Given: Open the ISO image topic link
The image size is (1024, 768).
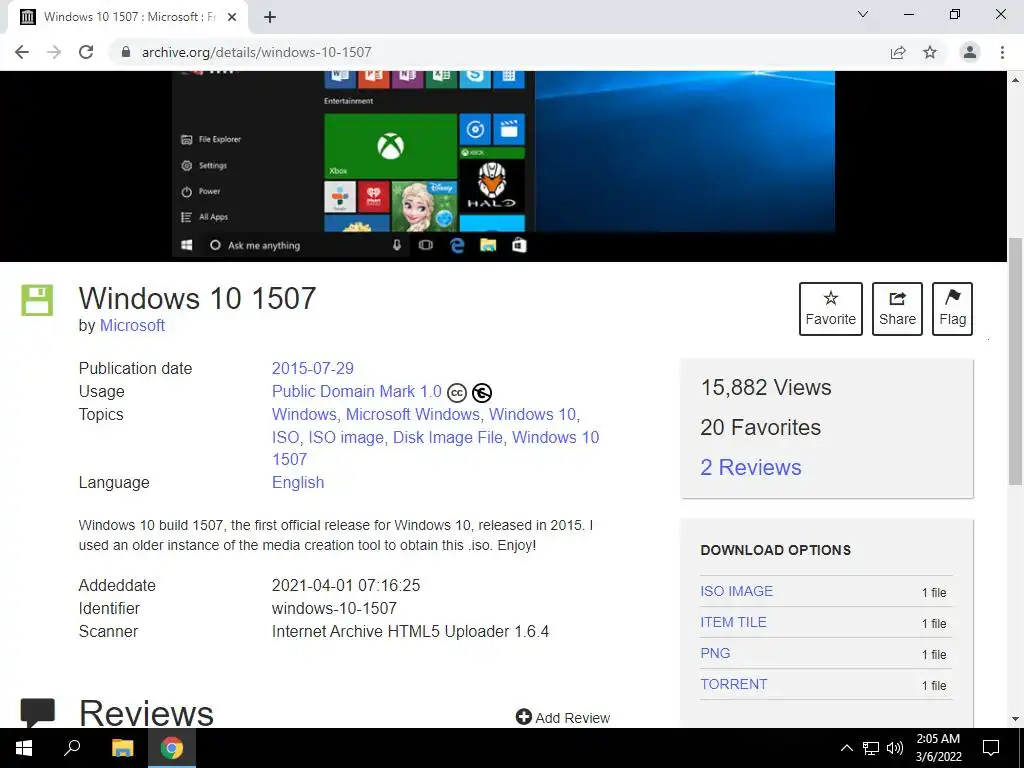Looking at the screenshot, I should pyautogui.click(x=346, y=438).
